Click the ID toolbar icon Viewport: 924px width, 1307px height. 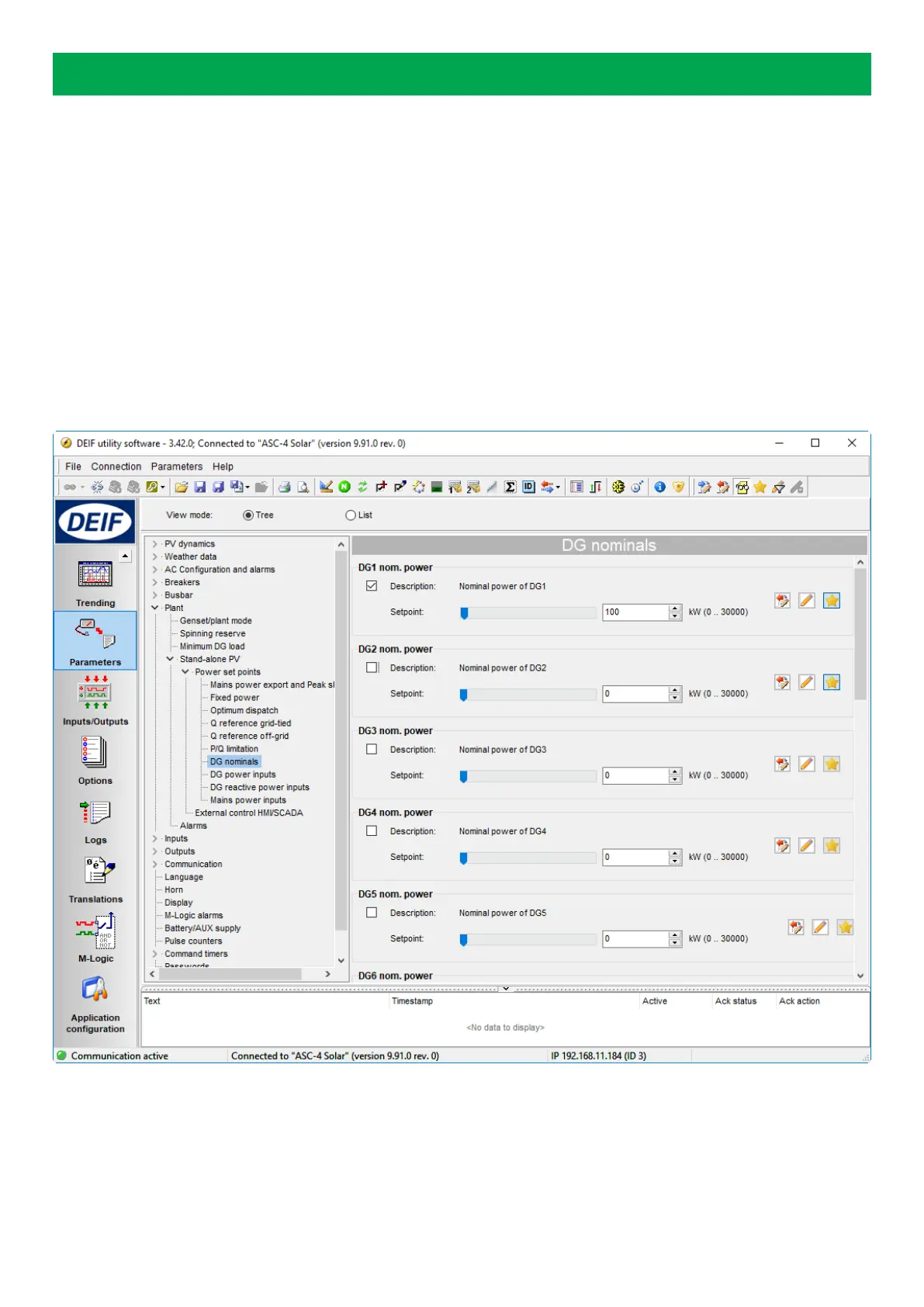pos(528,487)
